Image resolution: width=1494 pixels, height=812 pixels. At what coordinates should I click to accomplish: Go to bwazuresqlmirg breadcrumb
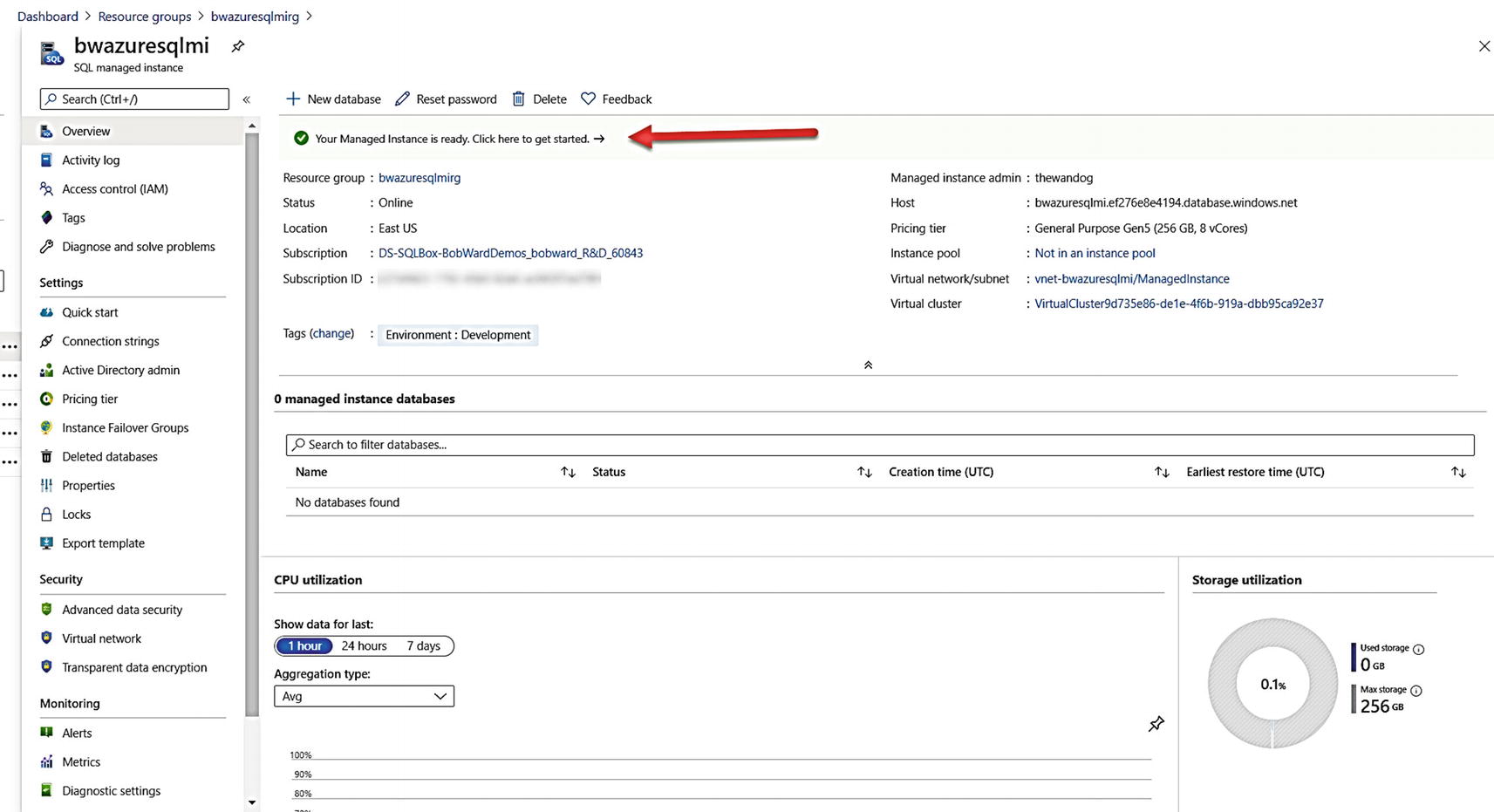click(x=255, y=17)
